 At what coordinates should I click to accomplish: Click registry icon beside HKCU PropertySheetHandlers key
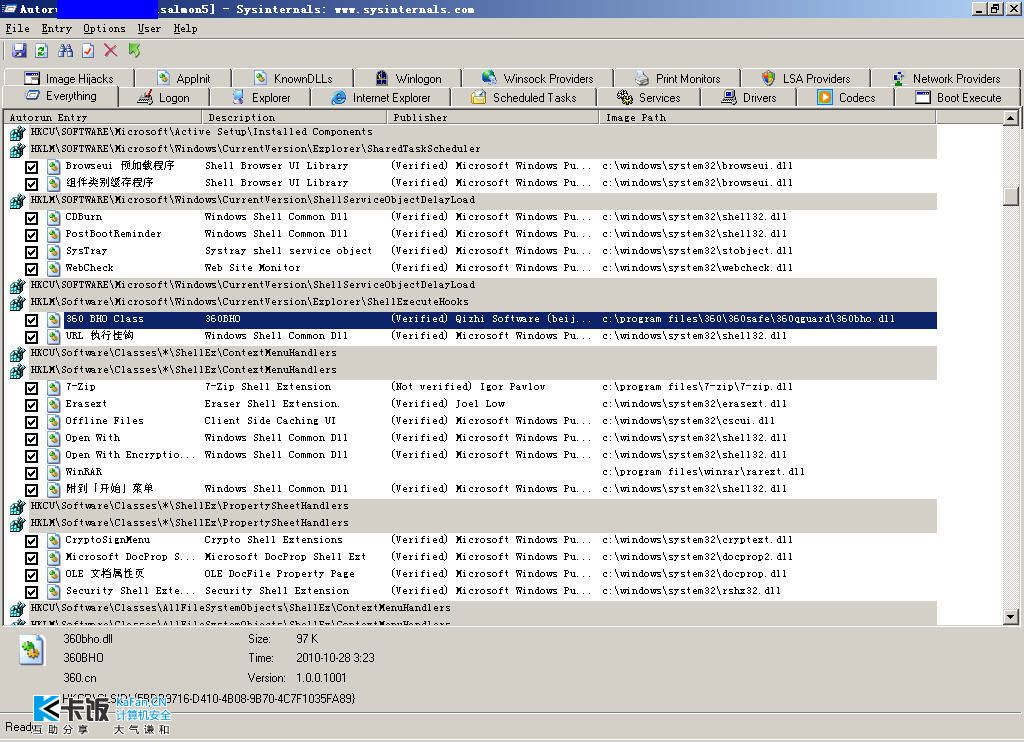17,506
